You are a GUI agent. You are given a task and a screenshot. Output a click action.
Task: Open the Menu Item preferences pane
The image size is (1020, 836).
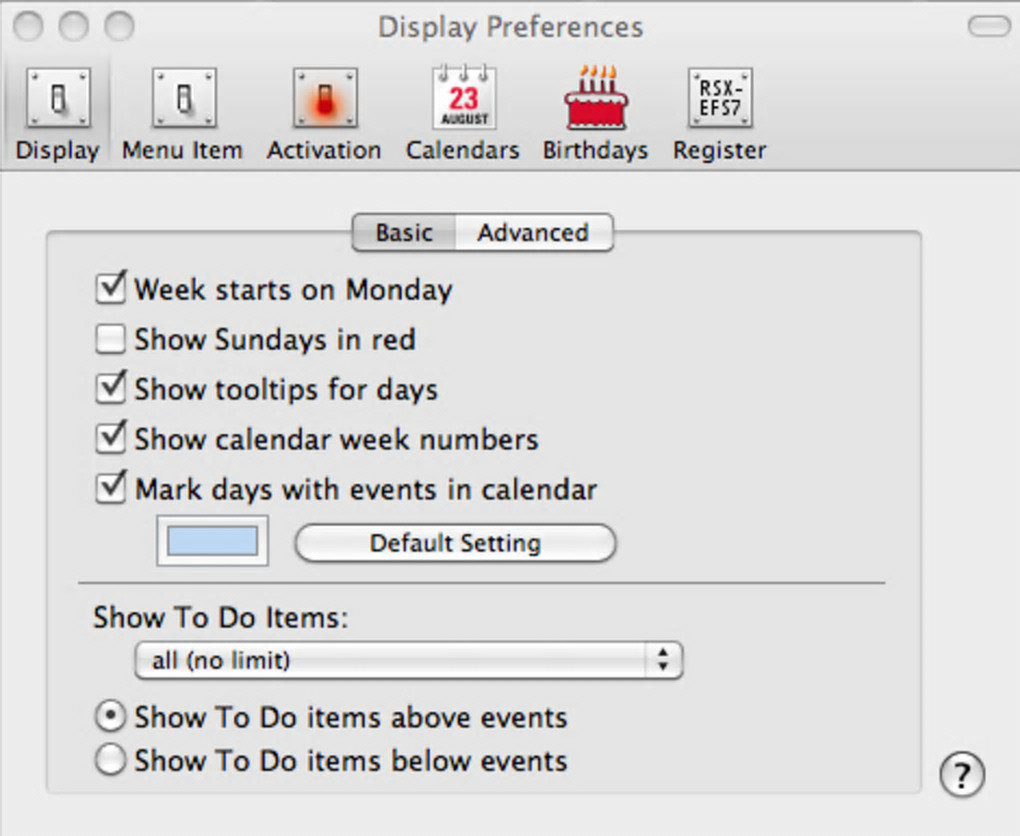point(182,112)
